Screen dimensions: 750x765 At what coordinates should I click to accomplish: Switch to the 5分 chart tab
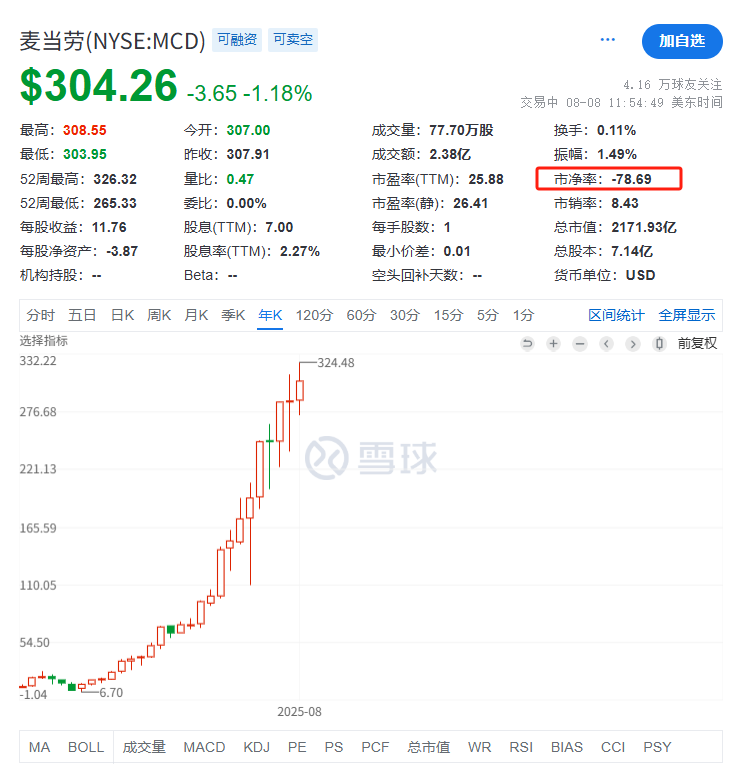487,315
